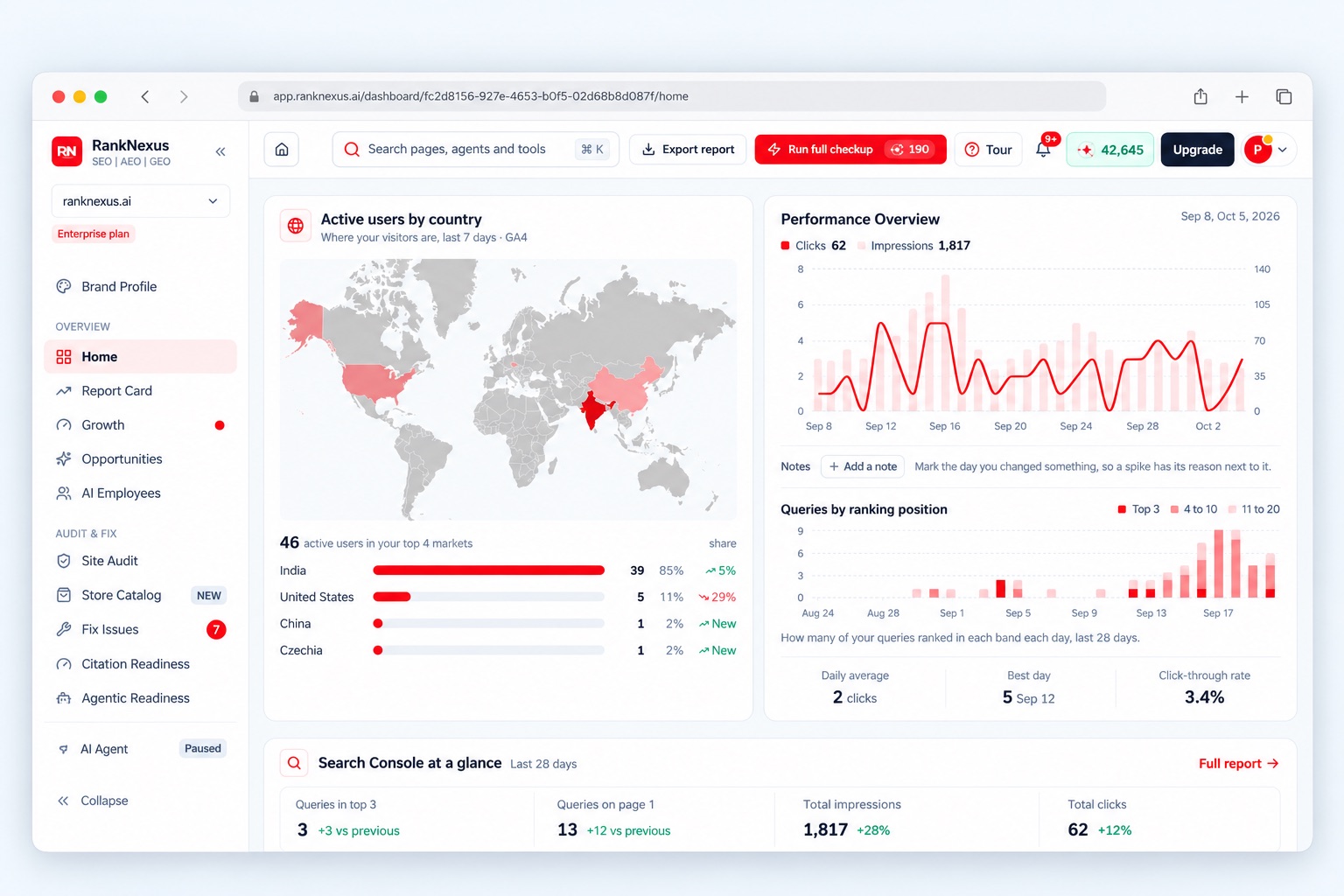Click the globe icon beside Active users by country

click(296, 226)
